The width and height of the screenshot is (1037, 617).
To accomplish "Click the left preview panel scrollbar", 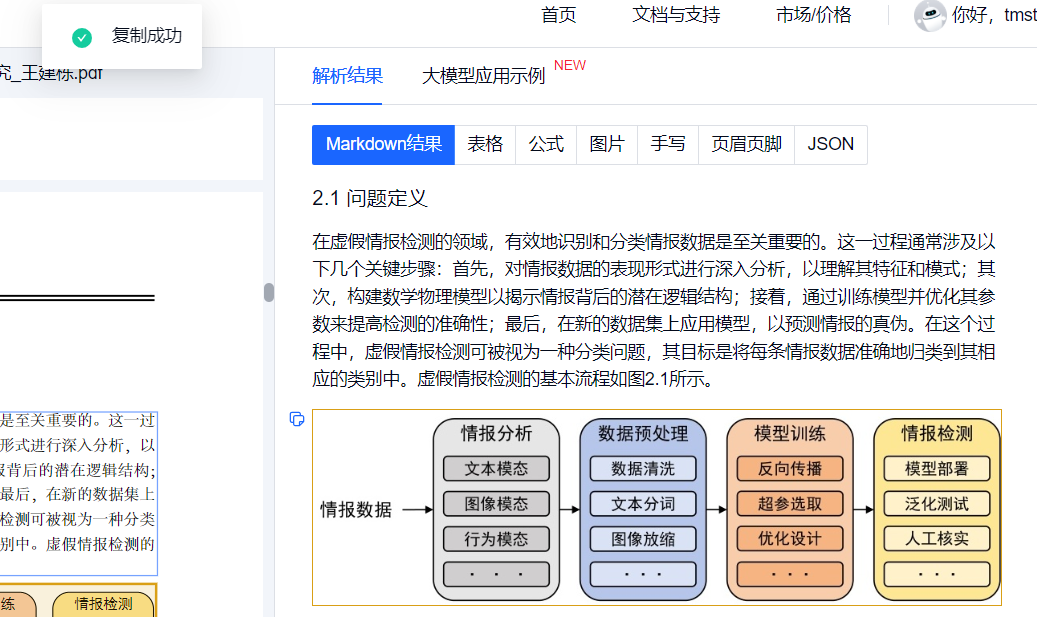I will 268,291.
